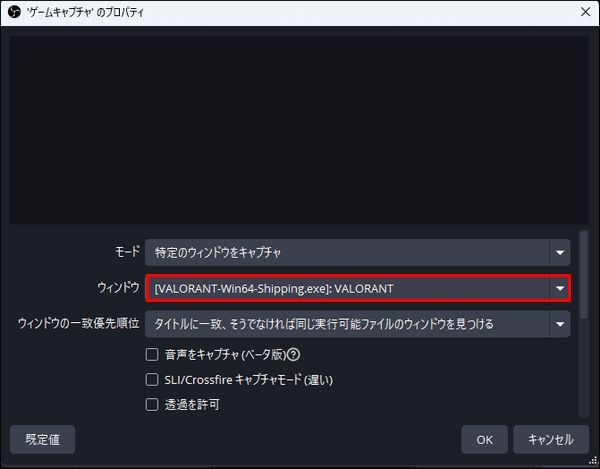Toggle SLI/Crossfire キャプチャモード checkbox

(152, 379)
